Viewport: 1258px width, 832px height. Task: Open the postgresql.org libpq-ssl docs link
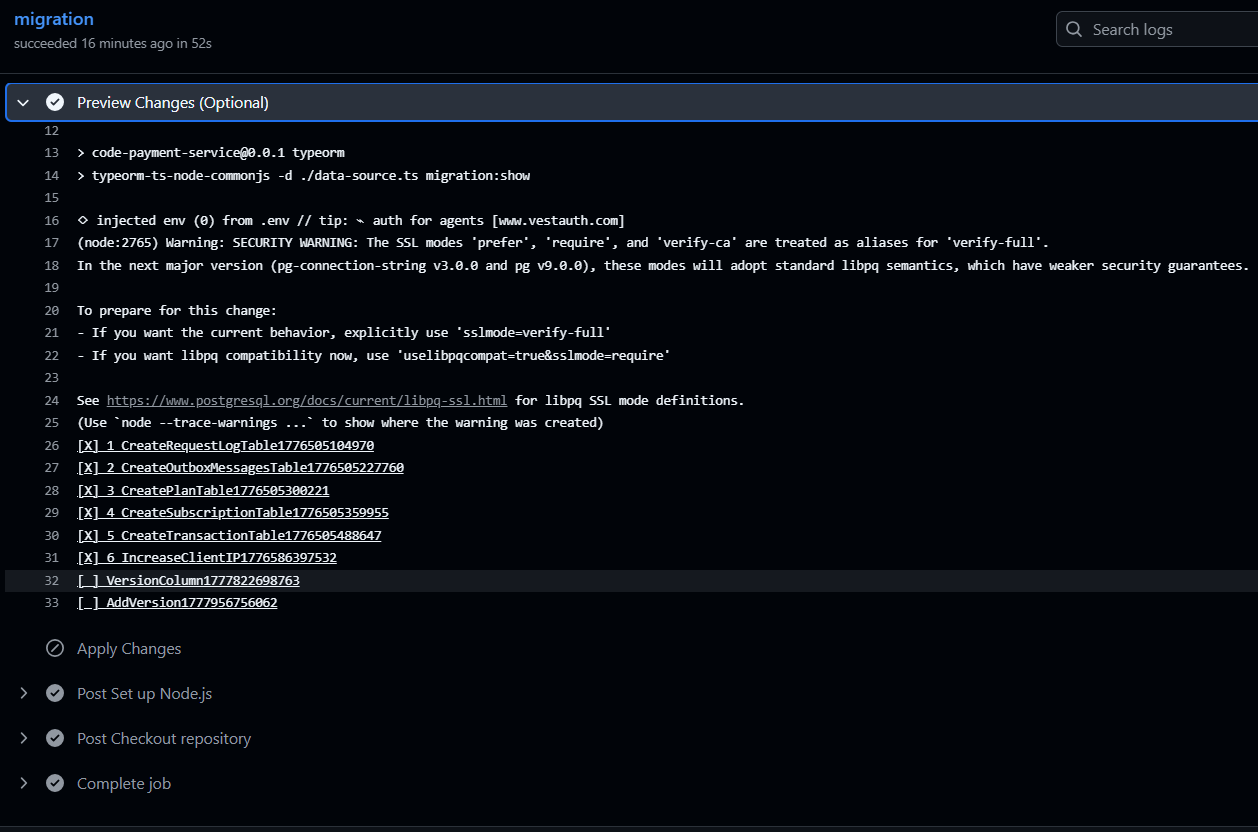(307, 400)
